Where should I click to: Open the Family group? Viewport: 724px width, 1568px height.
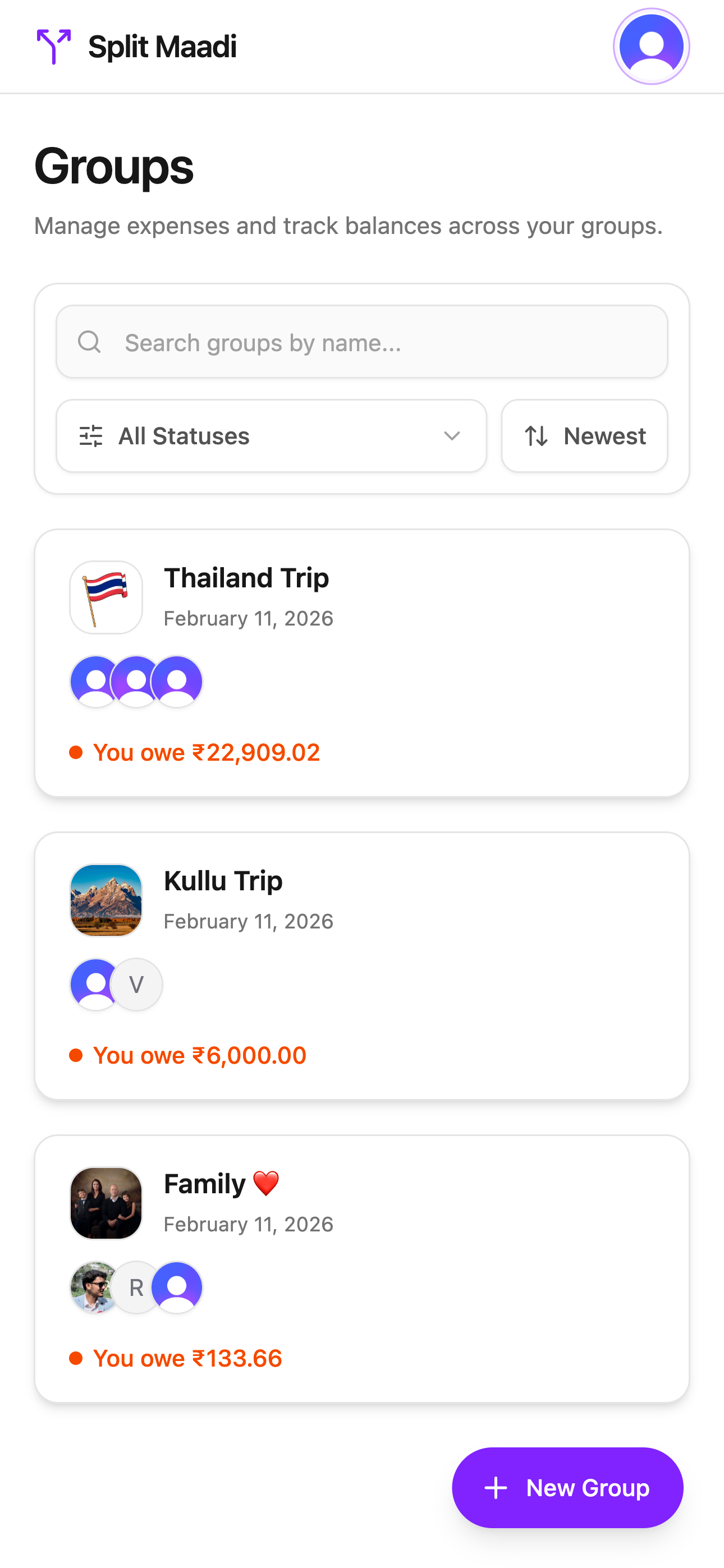click(205, 1184)
